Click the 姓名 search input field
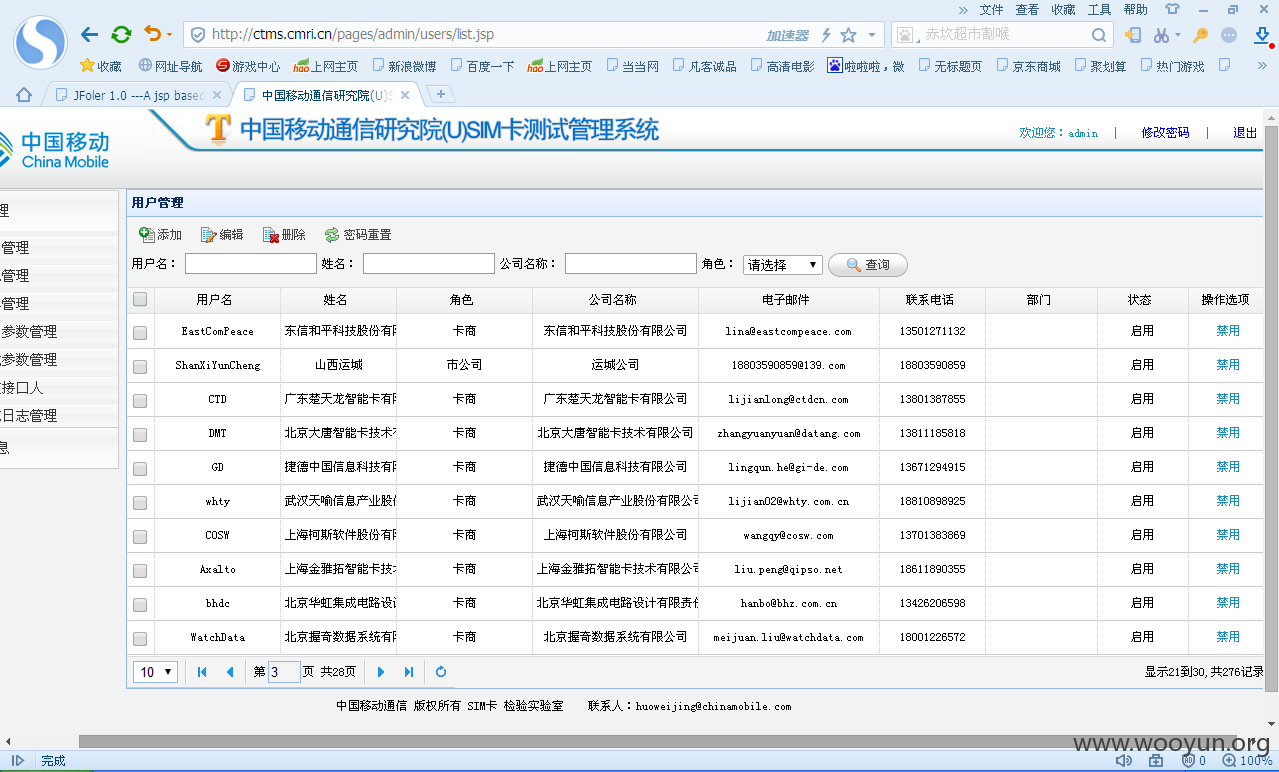Viewport: 1279px width, 772px height. click(x=429, y=264)
